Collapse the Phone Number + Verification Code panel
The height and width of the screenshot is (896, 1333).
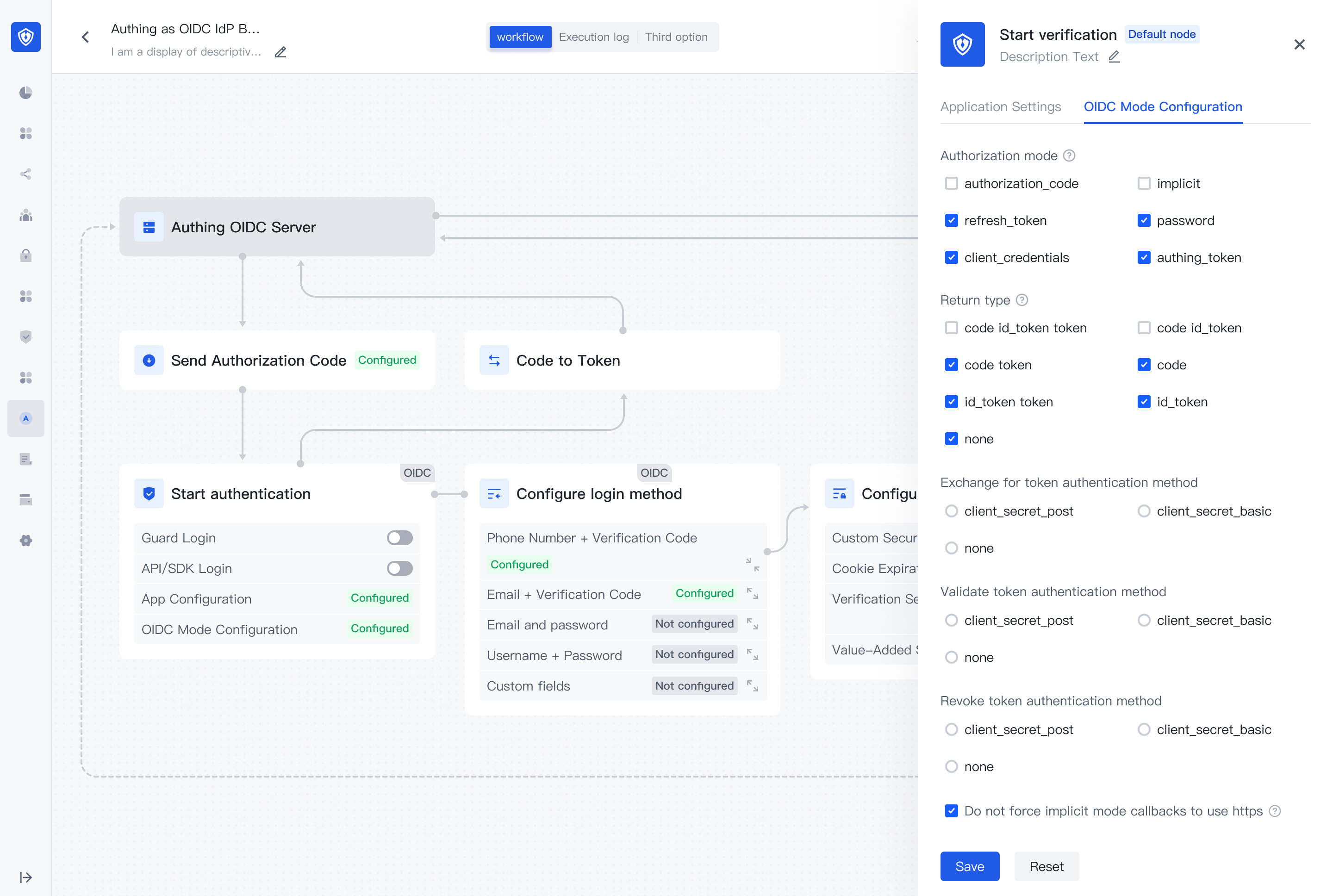click(753, 565)
